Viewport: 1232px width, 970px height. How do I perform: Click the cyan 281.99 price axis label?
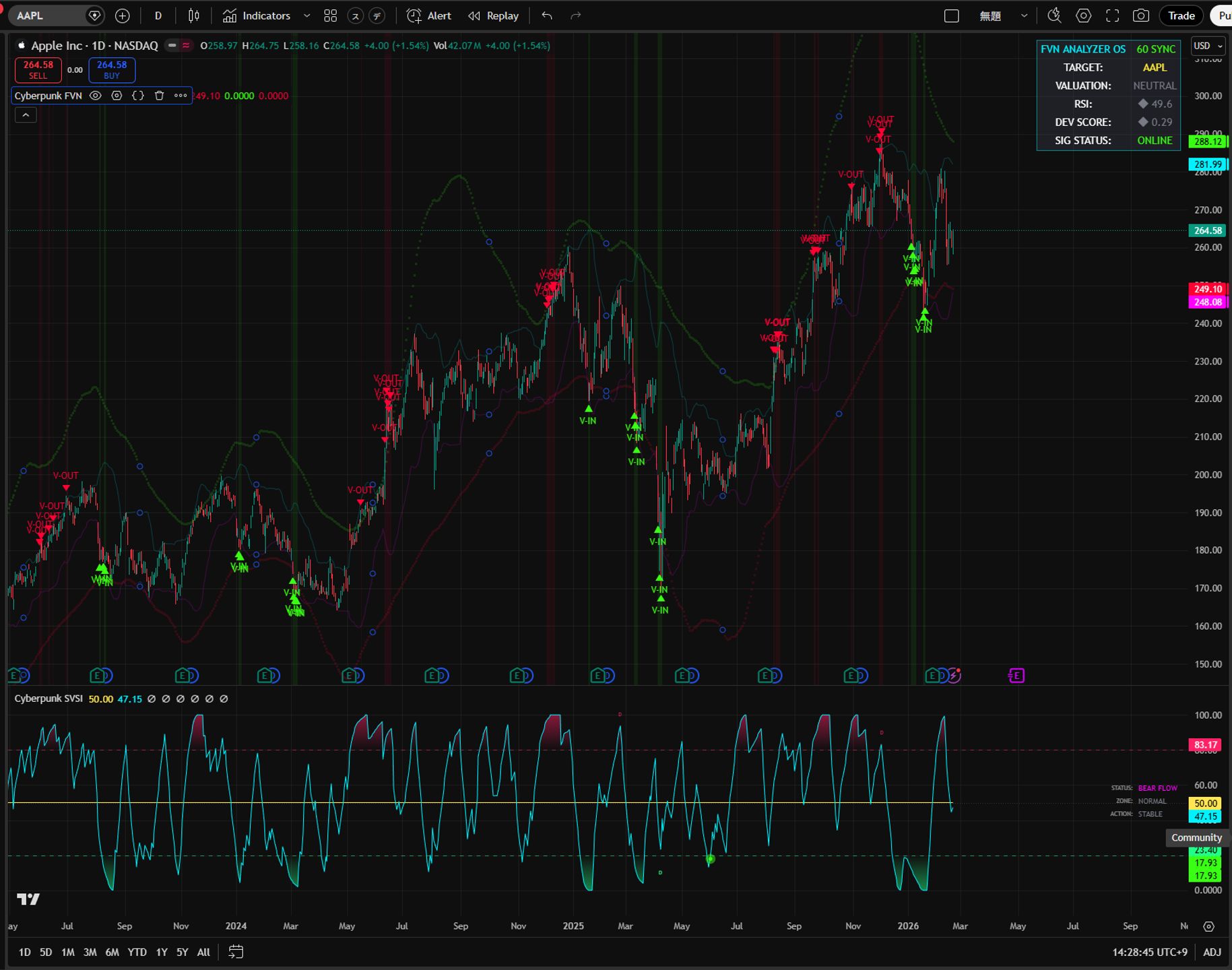click(x=1208, y=164)
